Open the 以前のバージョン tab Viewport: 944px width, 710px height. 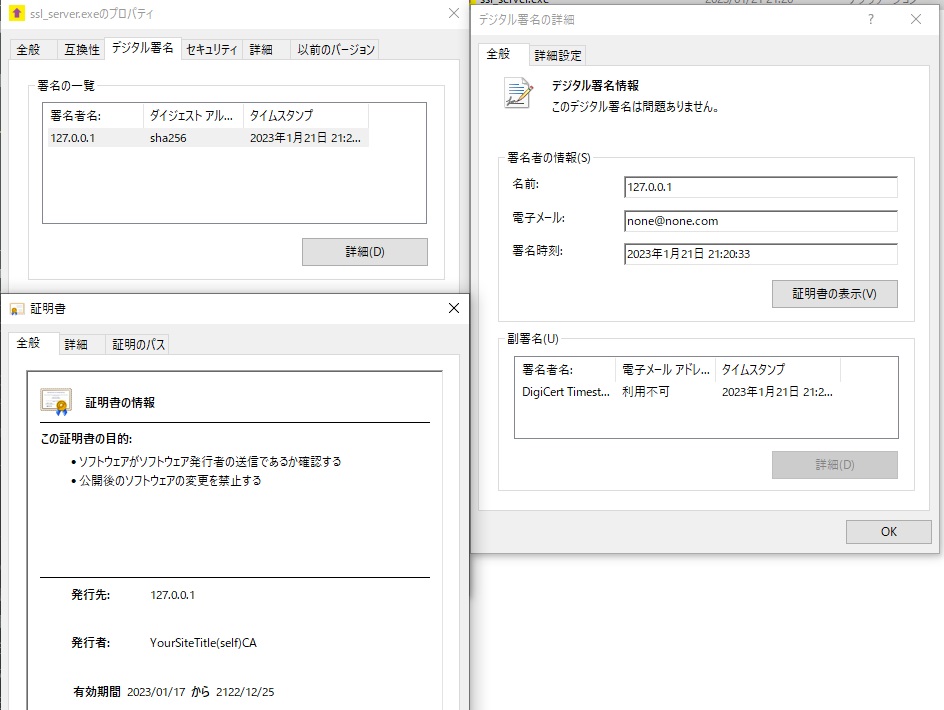336,49
